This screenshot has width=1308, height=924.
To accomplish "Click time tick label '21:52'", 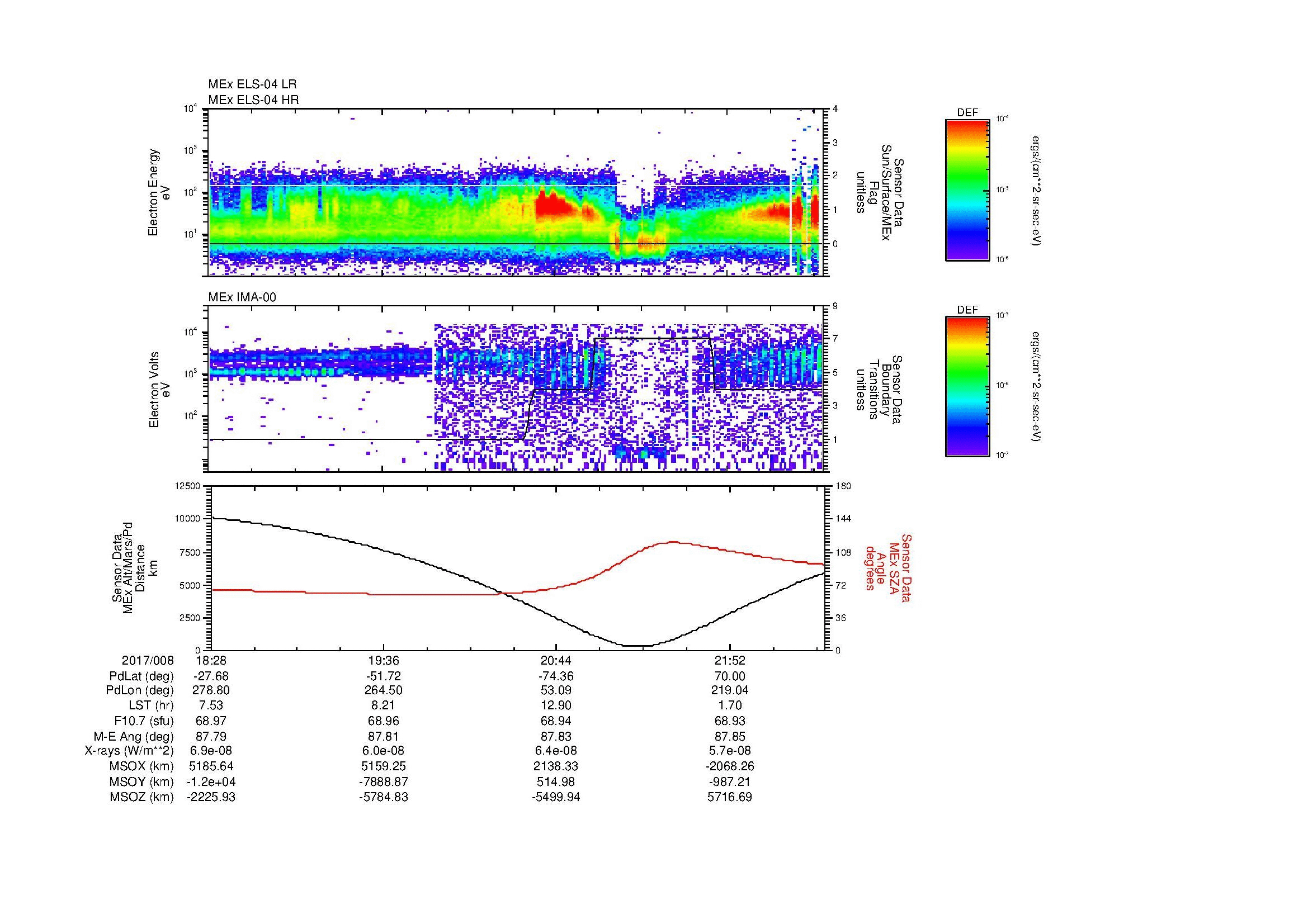I will pos(730,660).
